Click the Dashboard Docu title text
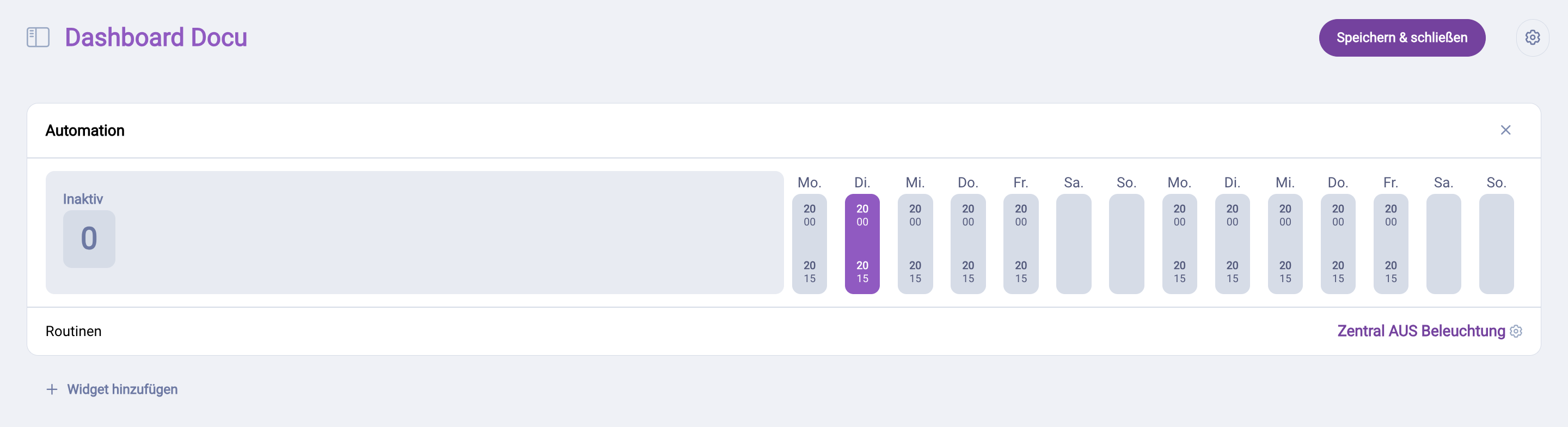Screen dimensions: 1568x427 pos(156,37)
